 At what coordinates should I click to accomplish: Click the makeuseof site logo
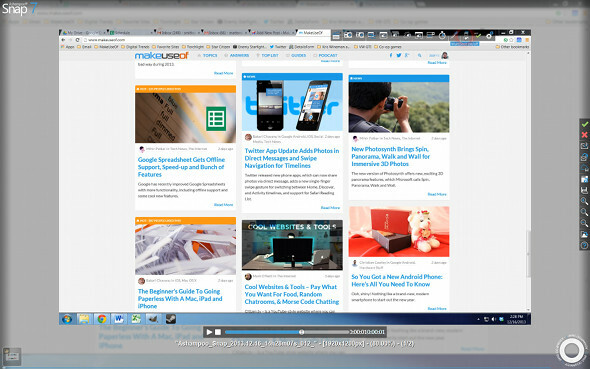click(x=161, y=55)
